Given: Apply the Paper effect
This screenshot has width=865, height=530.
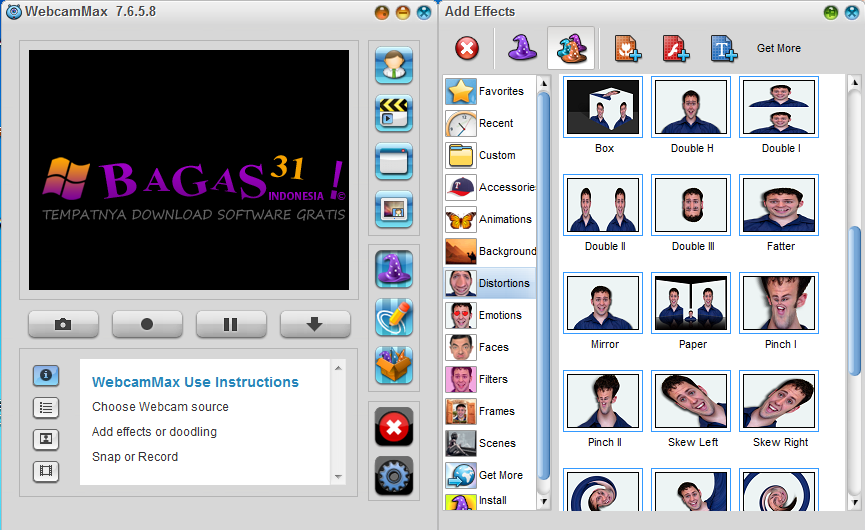Looking at the screenshot, I should [691, 303].
